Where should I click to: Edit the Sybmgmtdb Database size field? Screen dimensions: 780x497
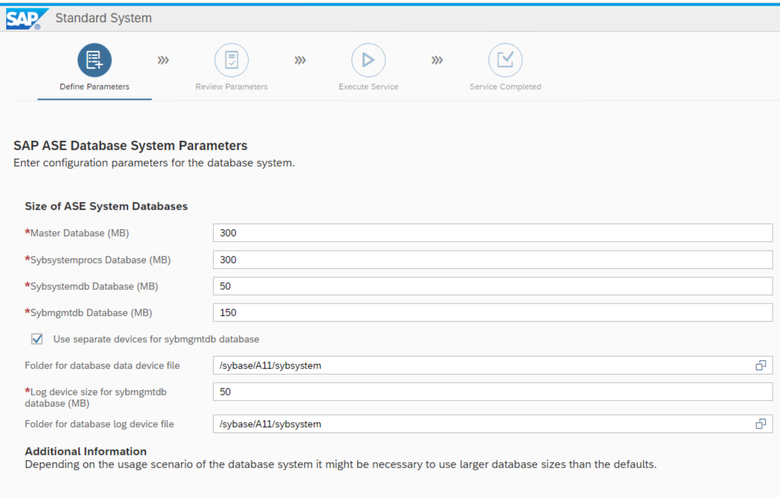click(492, 312)
